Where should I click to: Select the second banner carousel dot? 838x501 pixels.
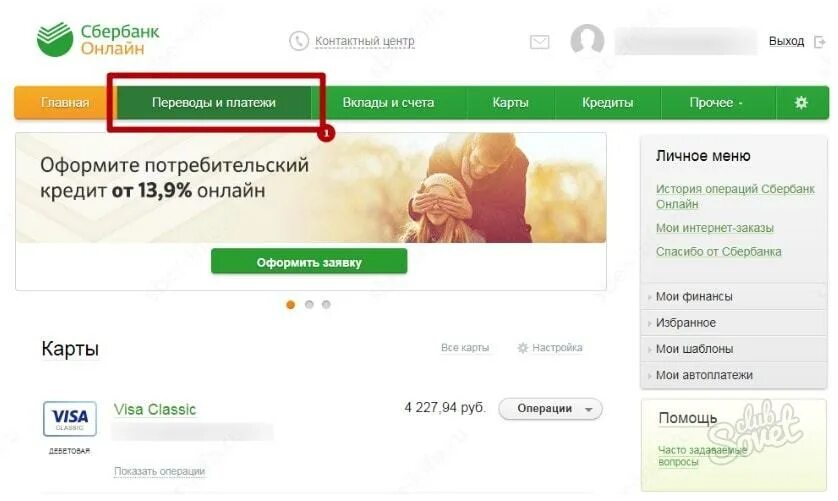[x=309, y=304]
